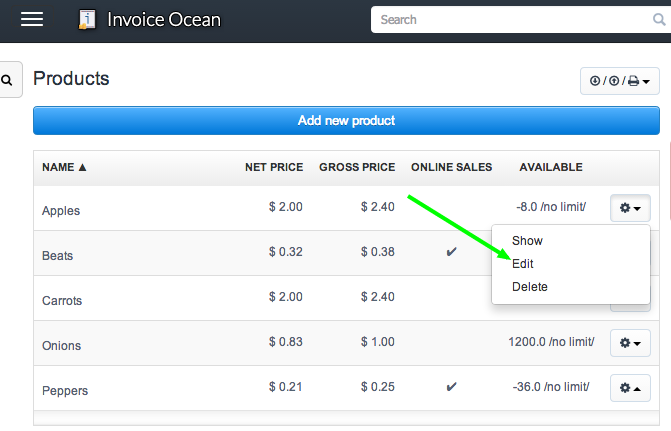
Task: Click the Carrots product name
Action: tap(62, 300)
